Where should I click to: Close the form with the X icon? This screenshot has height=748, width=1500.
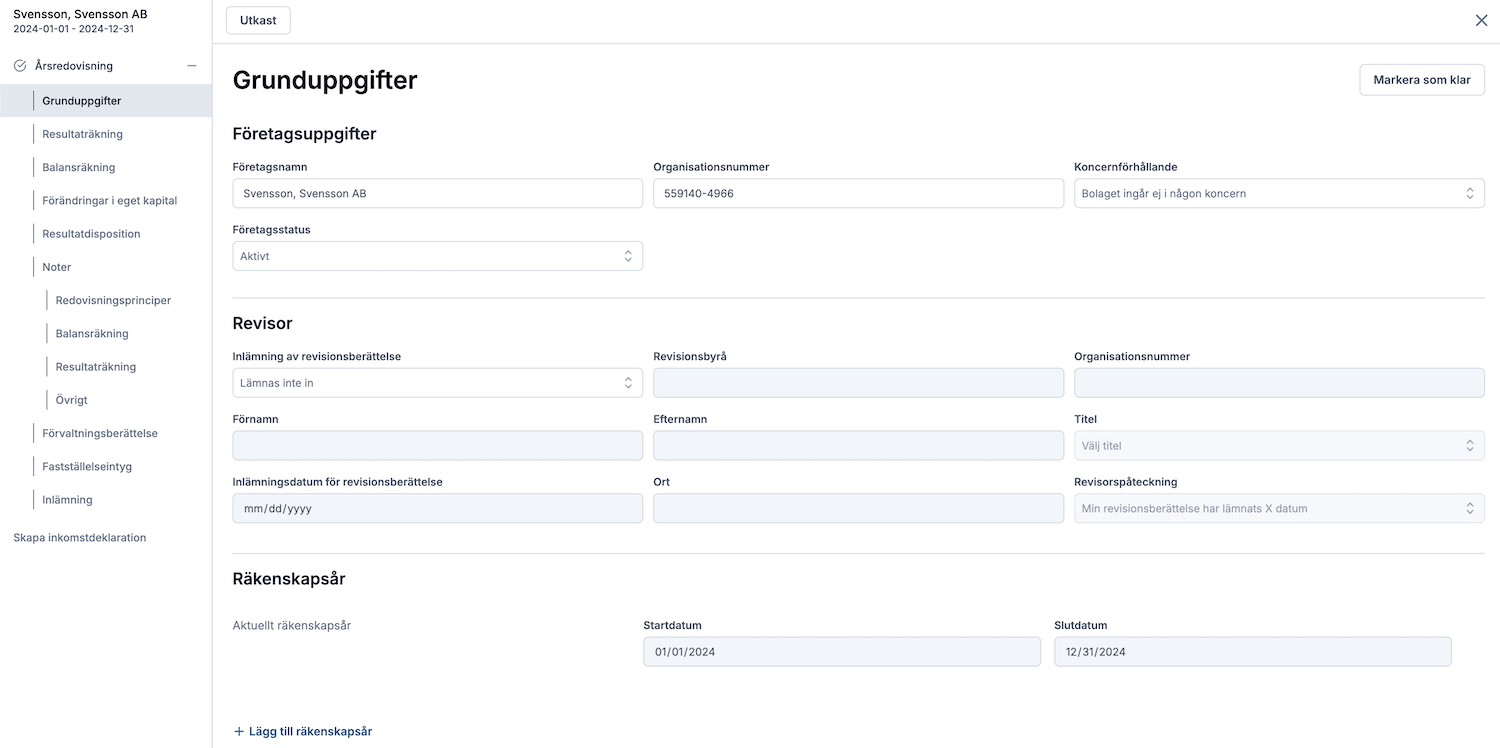(x=1481, y=20)
